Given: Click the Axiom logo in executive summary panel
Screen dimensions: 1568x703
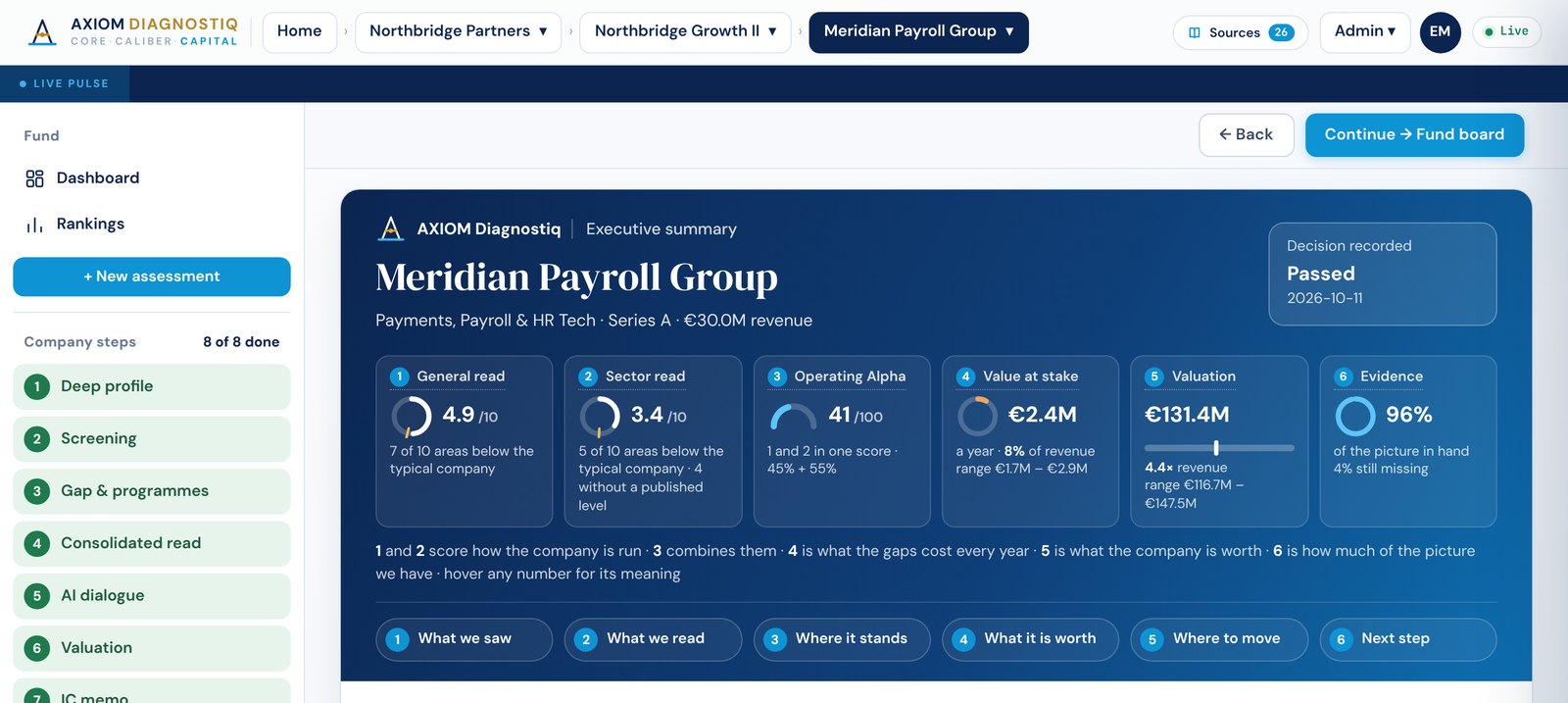Looking at the screenshot, I should tap(391, 229).
